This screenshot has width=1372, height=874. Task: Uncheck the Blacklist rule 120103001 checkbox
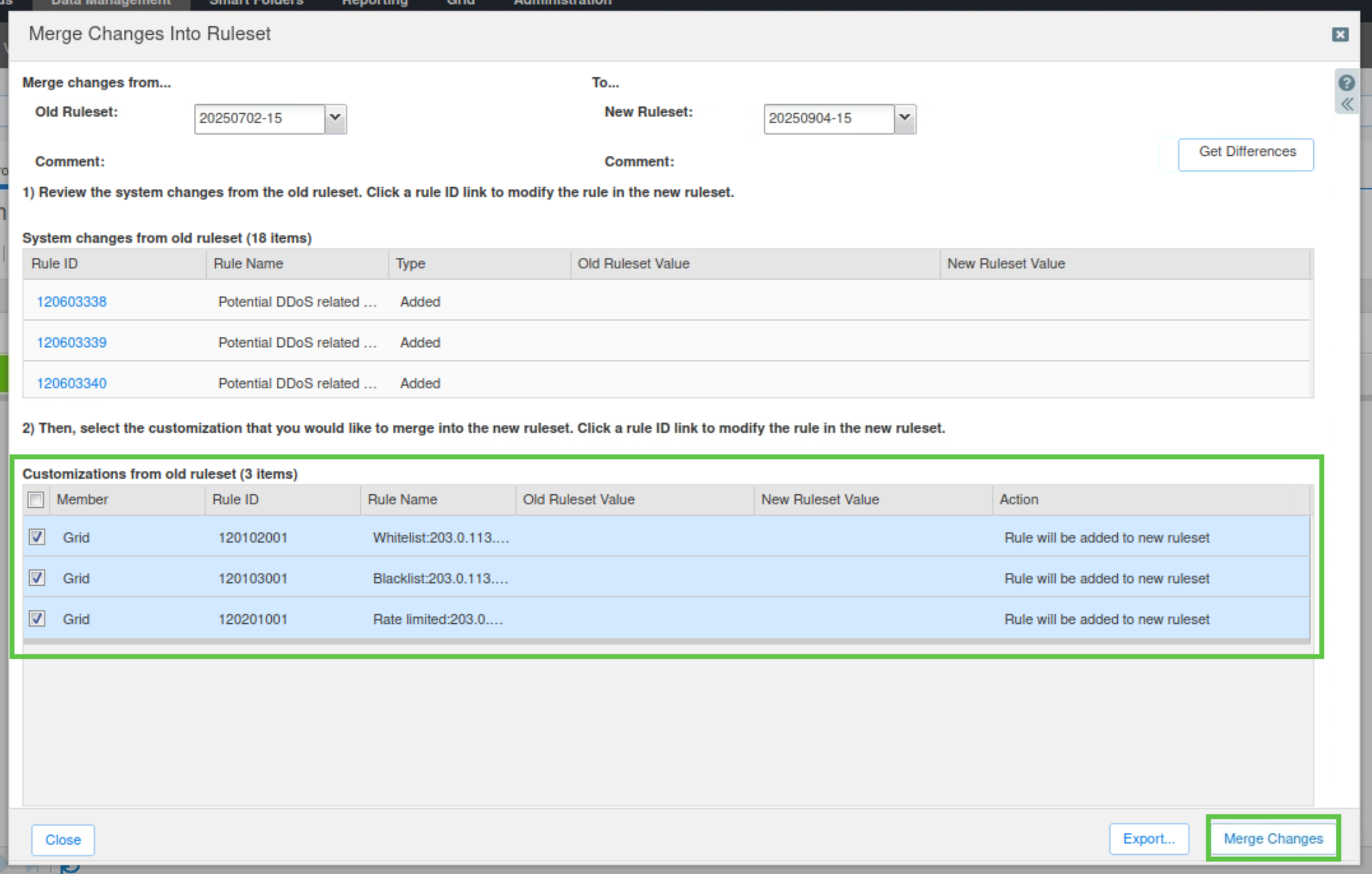37,578
